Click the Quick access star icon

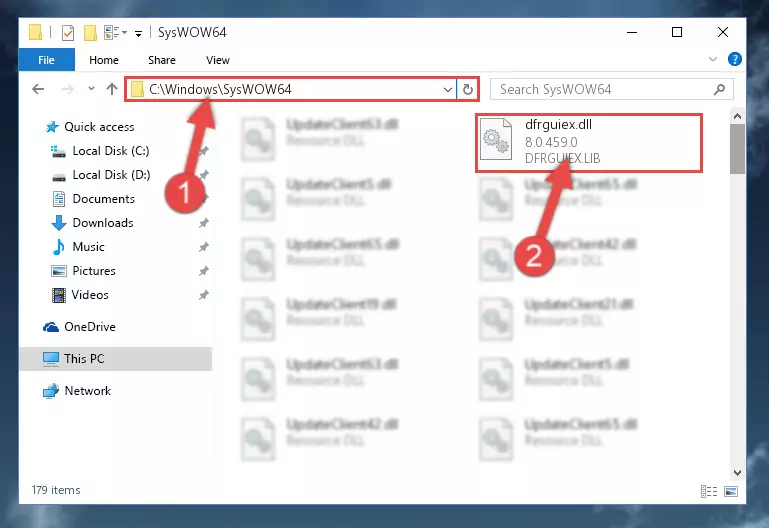[x=52, y=127]
